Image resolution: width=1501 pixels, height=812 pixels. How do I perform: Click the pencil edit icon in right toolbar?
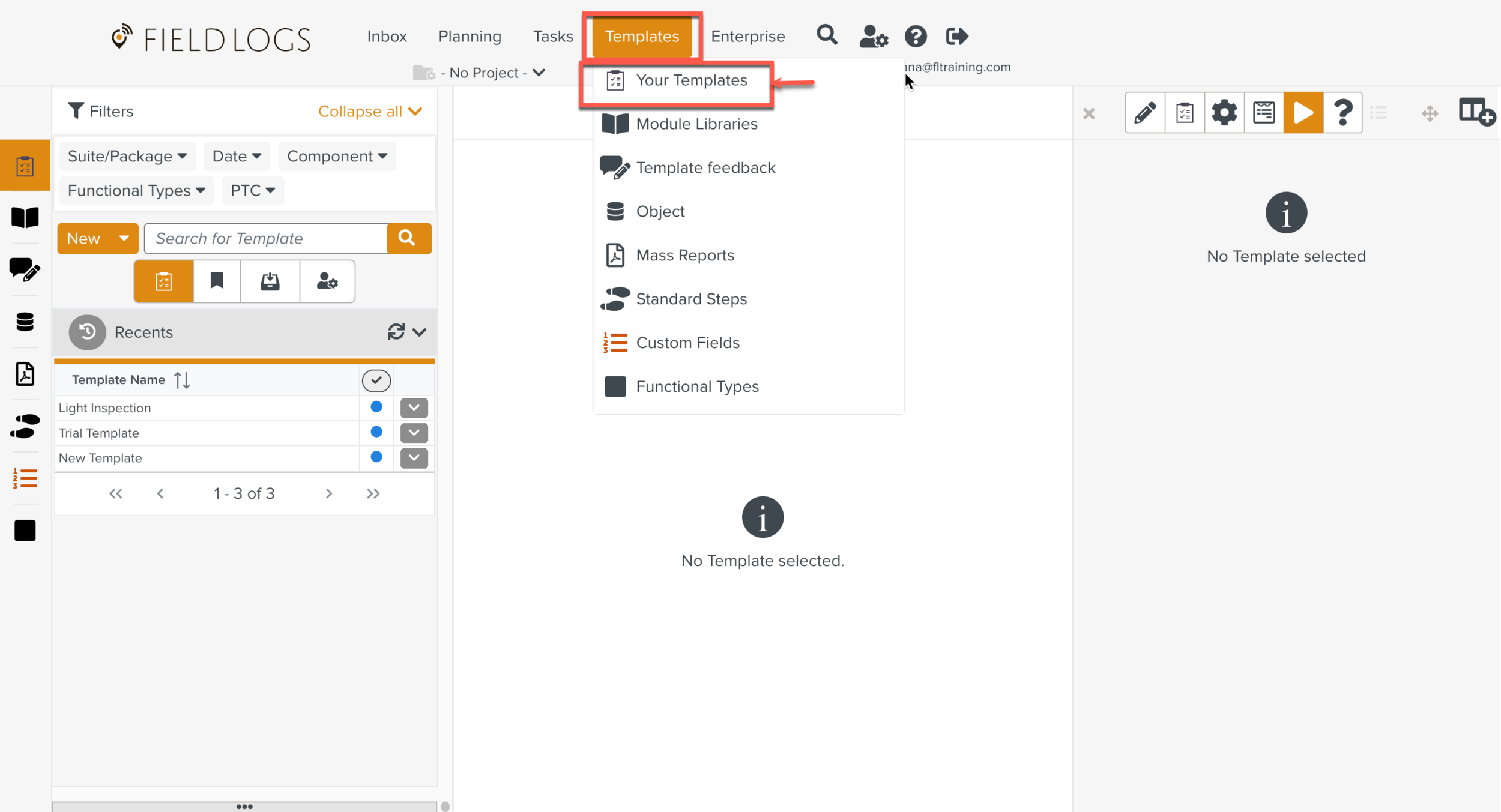1144,113
